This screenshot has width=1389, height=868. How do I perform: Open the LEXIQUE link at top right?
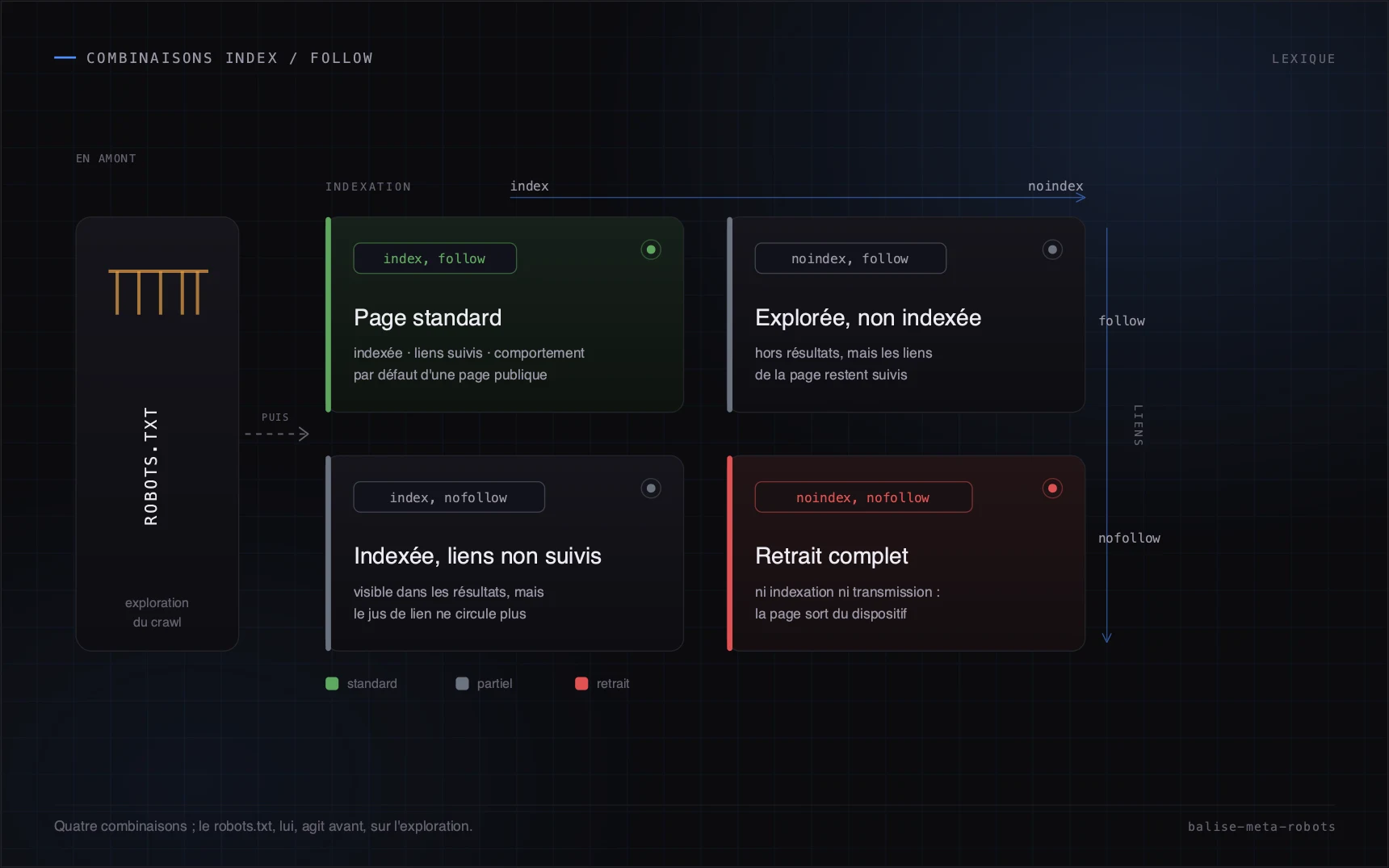click(x=1303, y=59)
